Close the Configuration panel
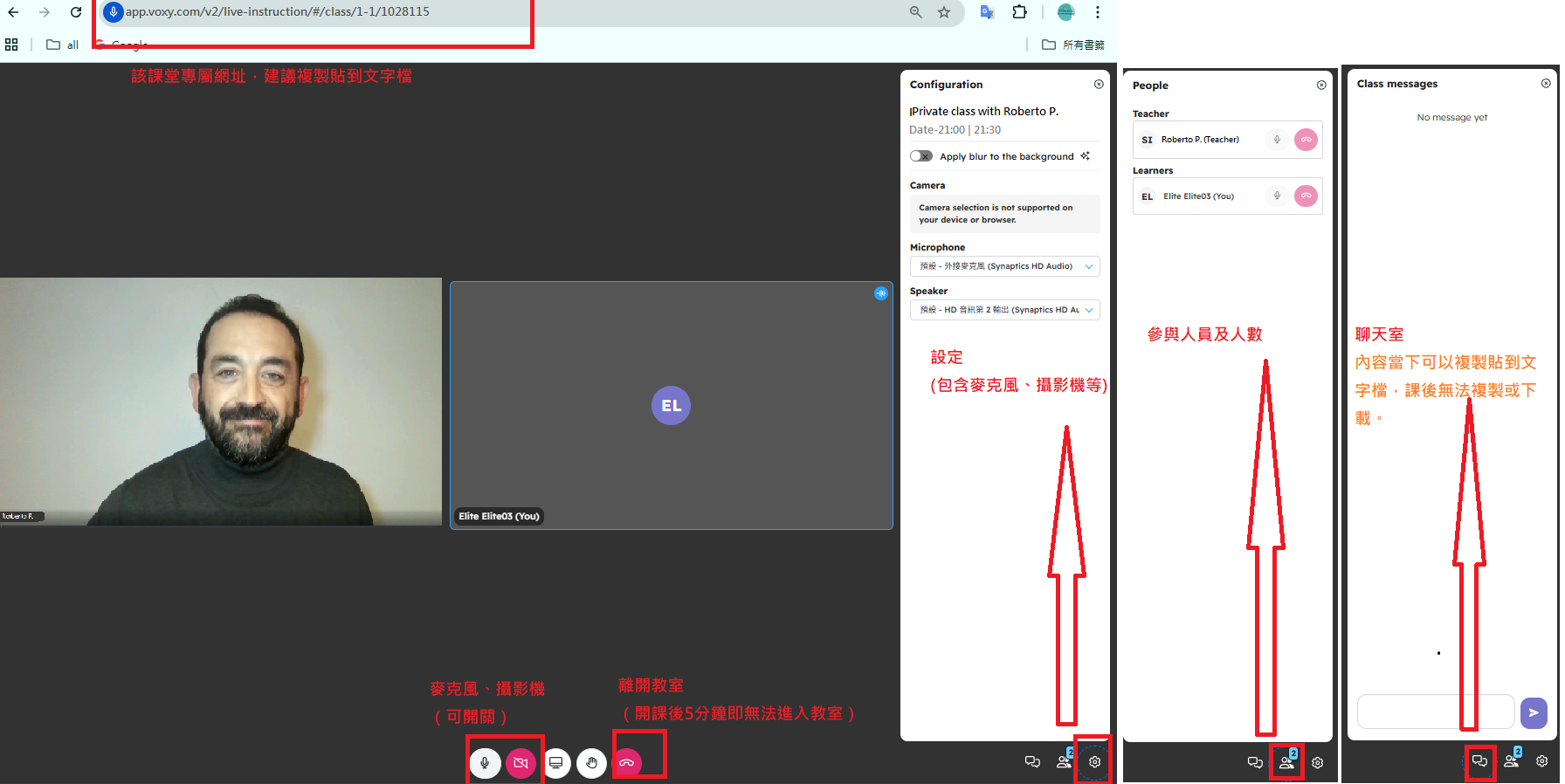 [x=1099, y=85]
